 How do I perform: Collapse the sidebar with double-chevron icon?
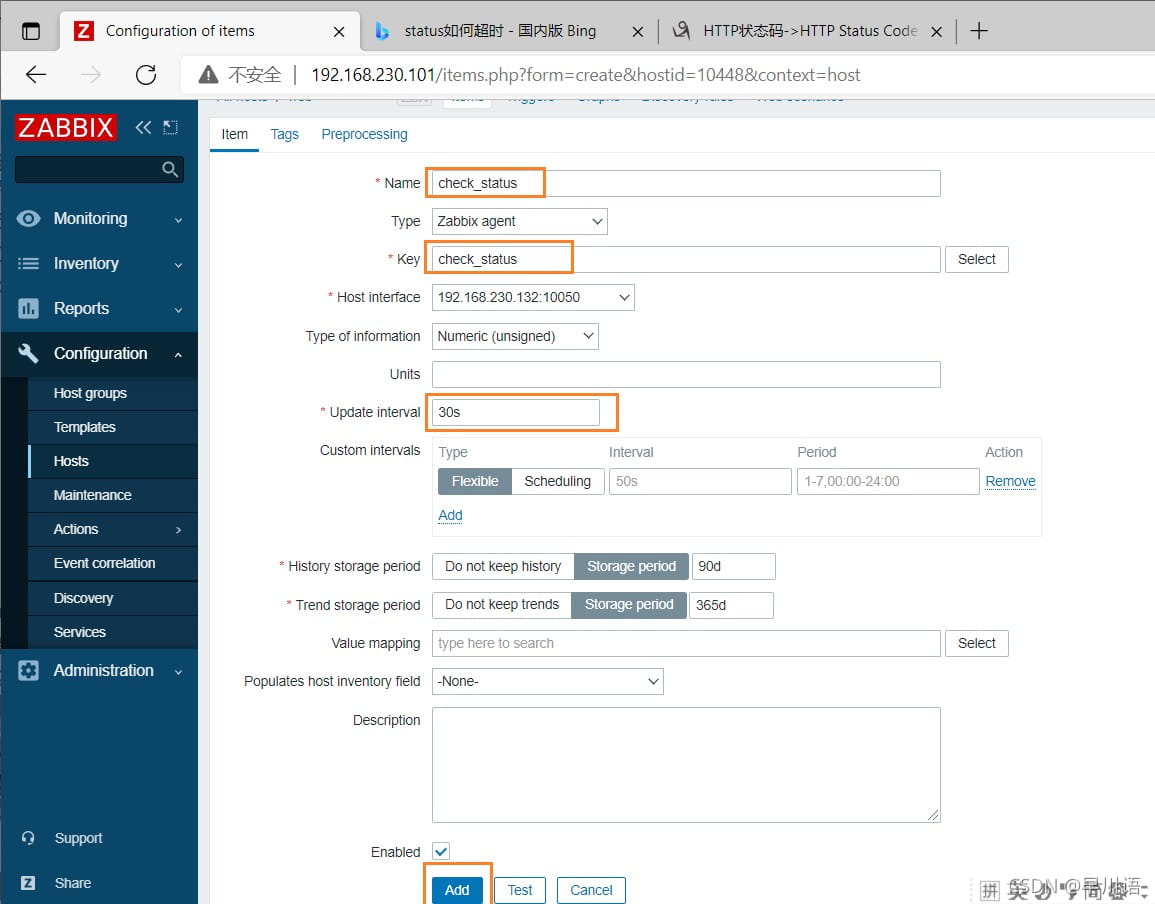[x=143, y=127]
